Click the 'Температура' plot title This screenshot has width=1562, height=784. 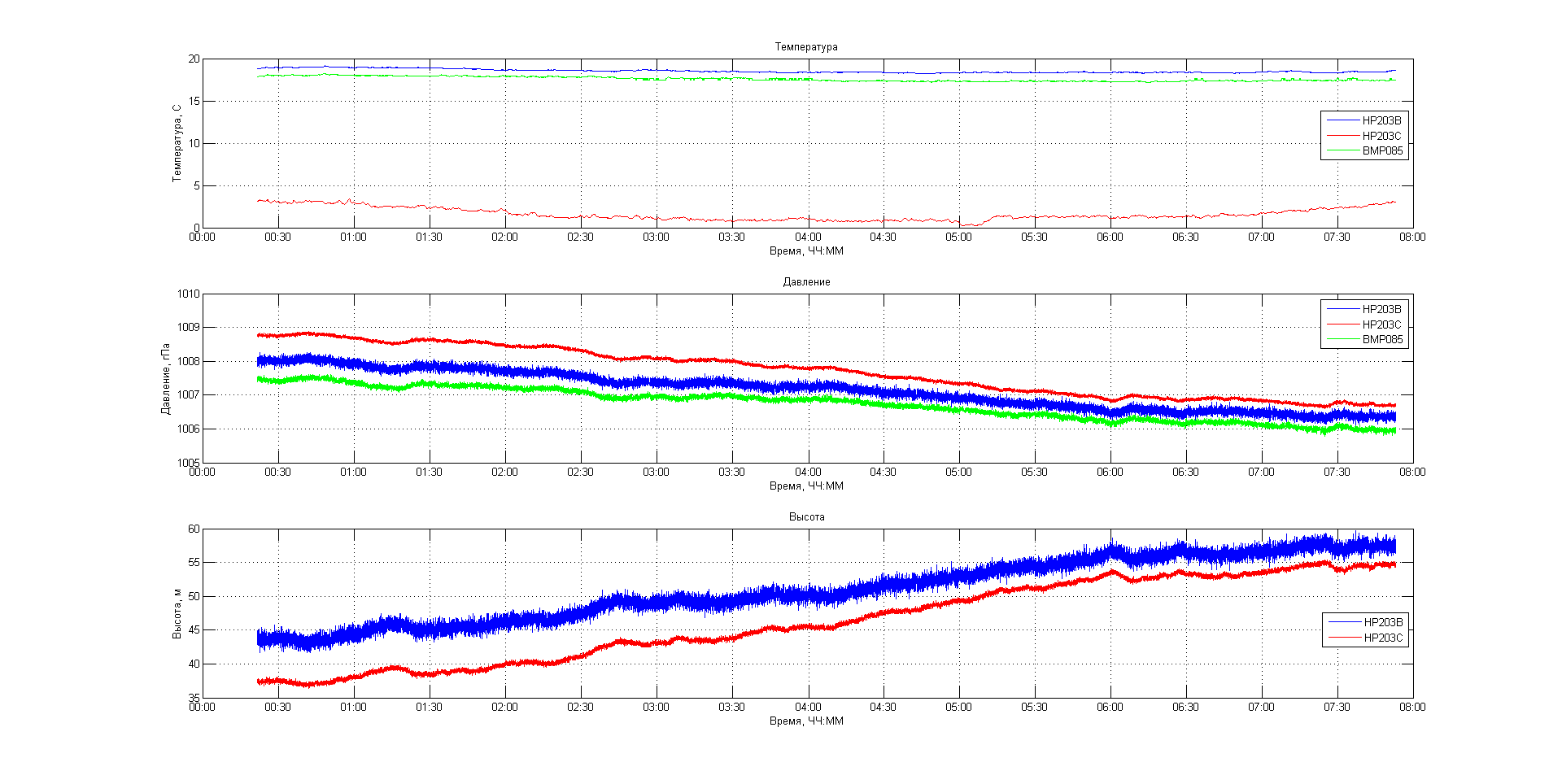[806, 47]
